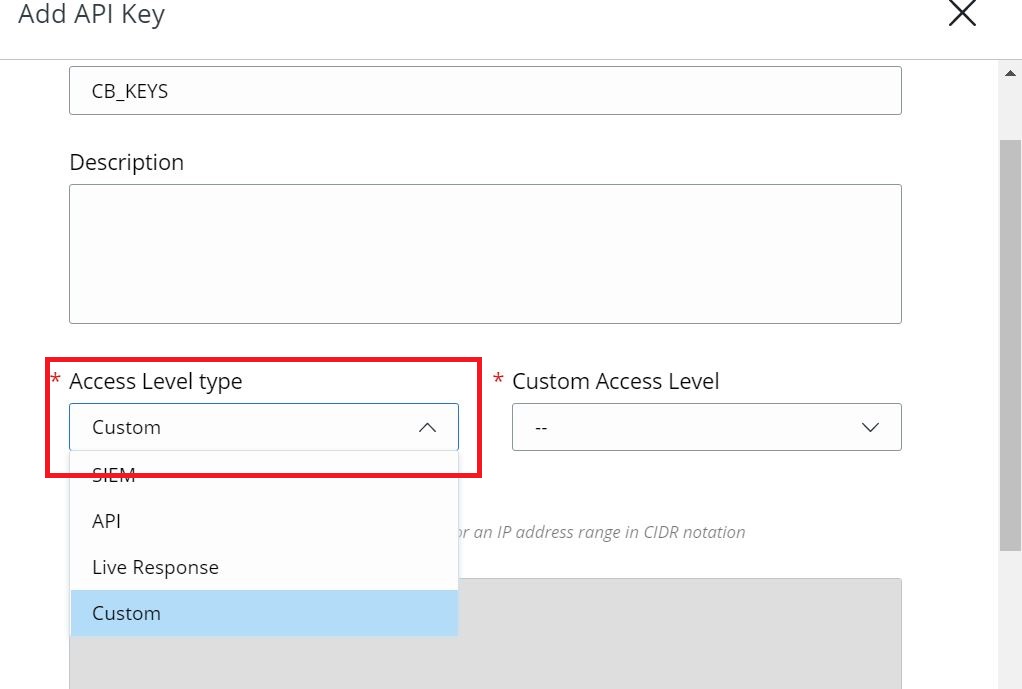The width and height of the screenshot is (1022, 689).
Task: Click the Add API Key dialog title
Action: pos(91,15)
